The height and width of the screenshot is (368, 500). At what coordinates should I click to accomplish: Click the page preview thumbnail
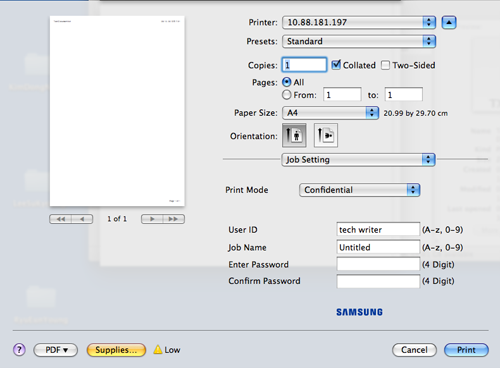pos(117,111)
